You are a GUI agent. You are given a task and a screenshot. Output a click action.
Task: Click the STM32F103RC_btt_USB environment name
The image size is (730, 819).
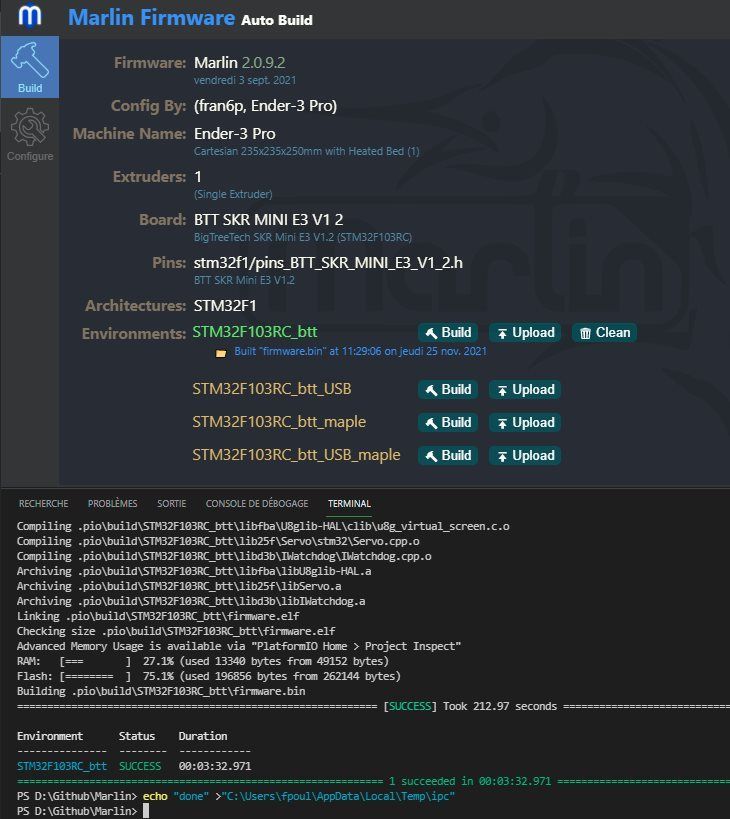[272, 389]
